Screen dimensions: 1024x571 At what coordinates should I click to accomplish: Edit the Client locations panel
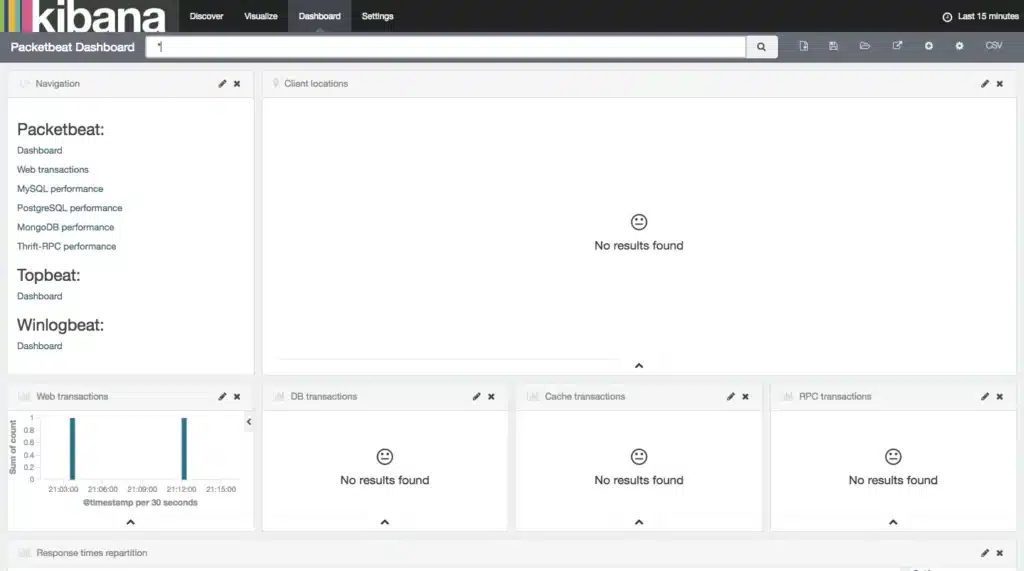pos(985,84)
